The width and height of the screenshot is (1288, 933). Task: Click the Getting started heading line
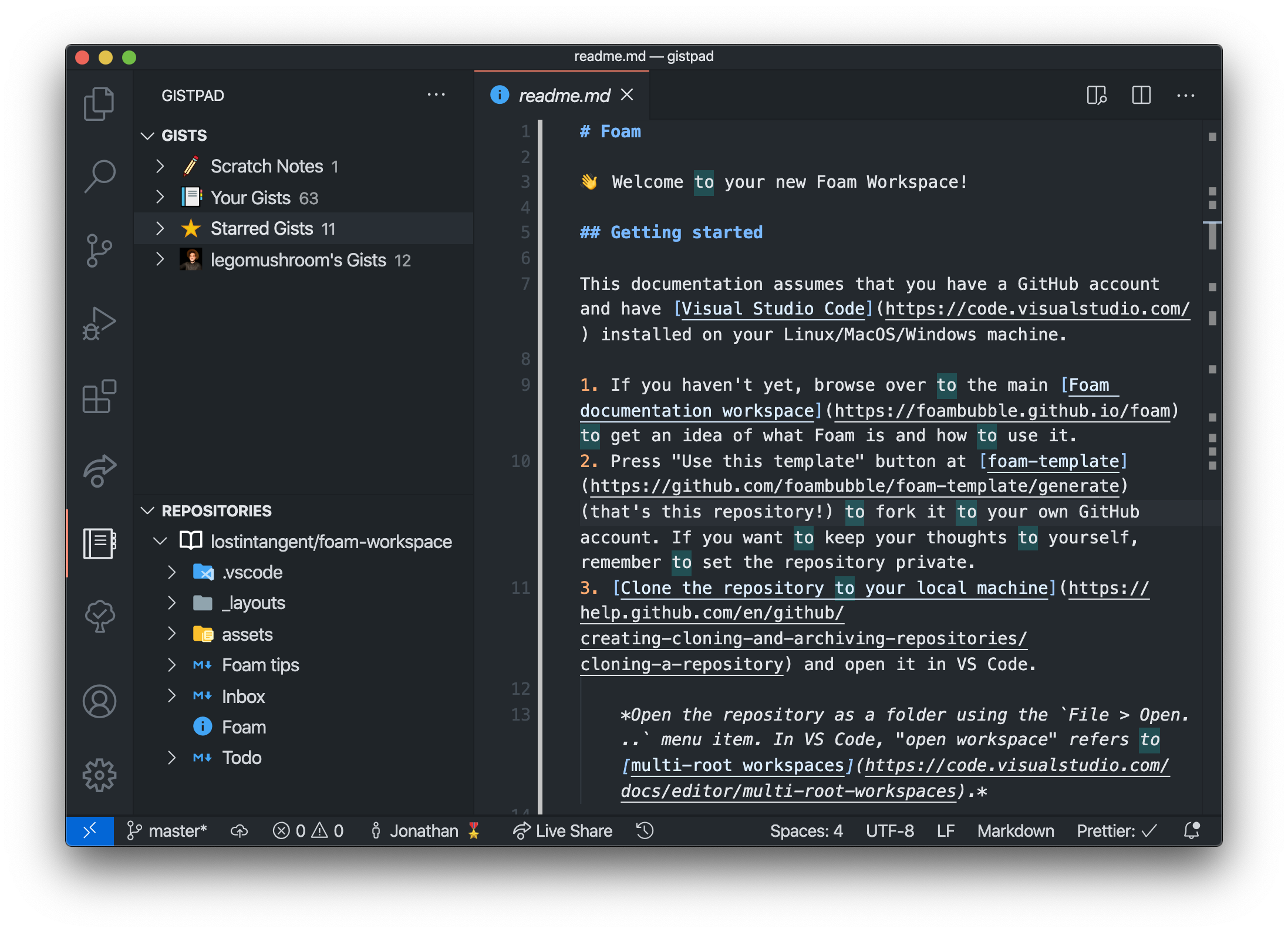point(671,232)
